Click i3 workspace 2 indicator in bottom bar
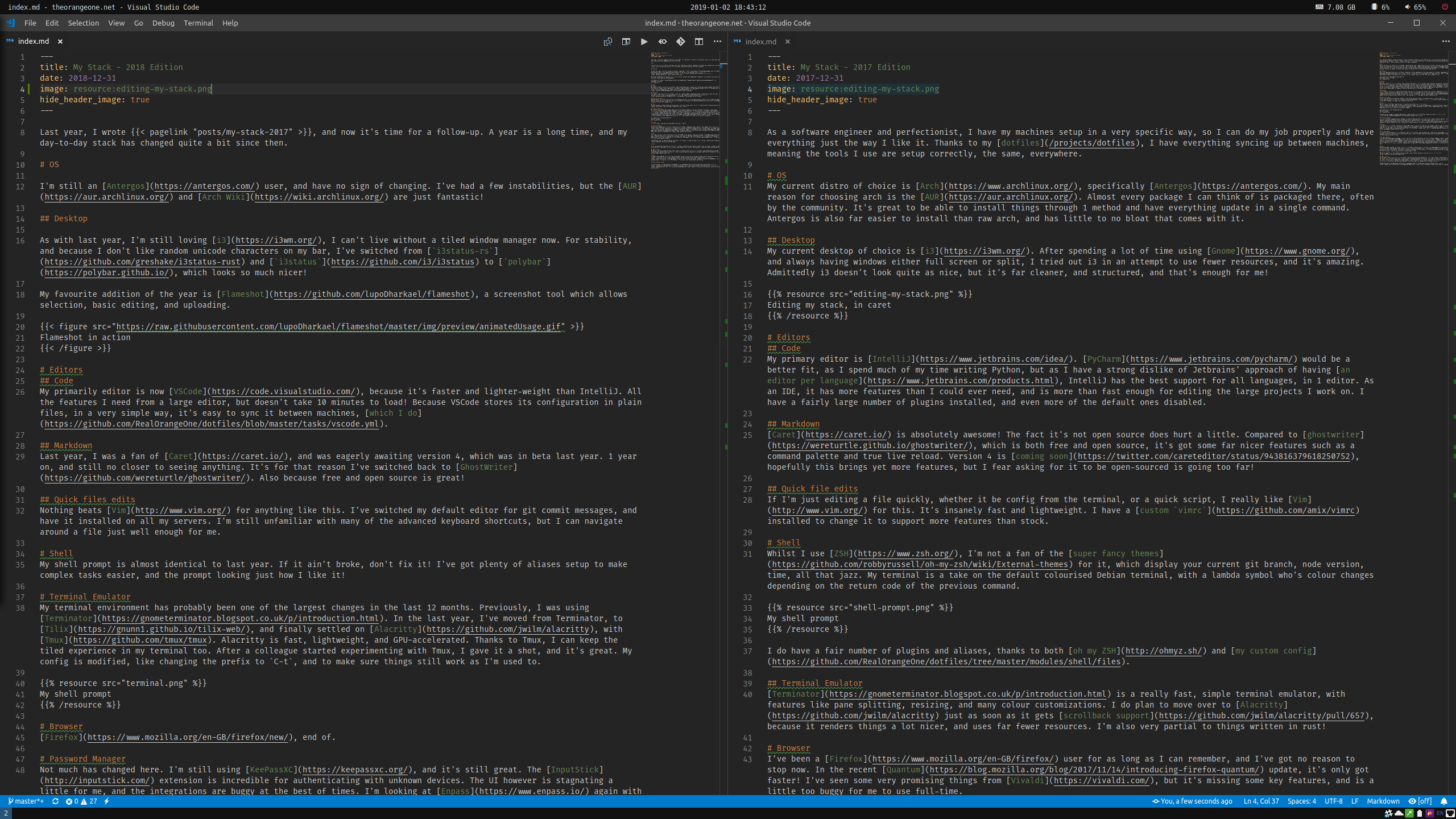1456x819 pixels. pos(6,813)
